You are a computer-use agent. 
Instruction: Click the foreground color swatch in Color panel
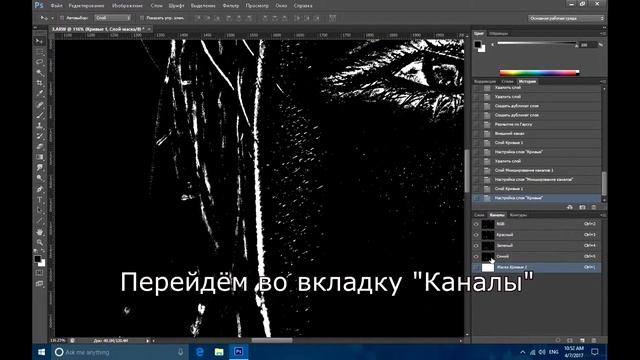coord(478,44)
